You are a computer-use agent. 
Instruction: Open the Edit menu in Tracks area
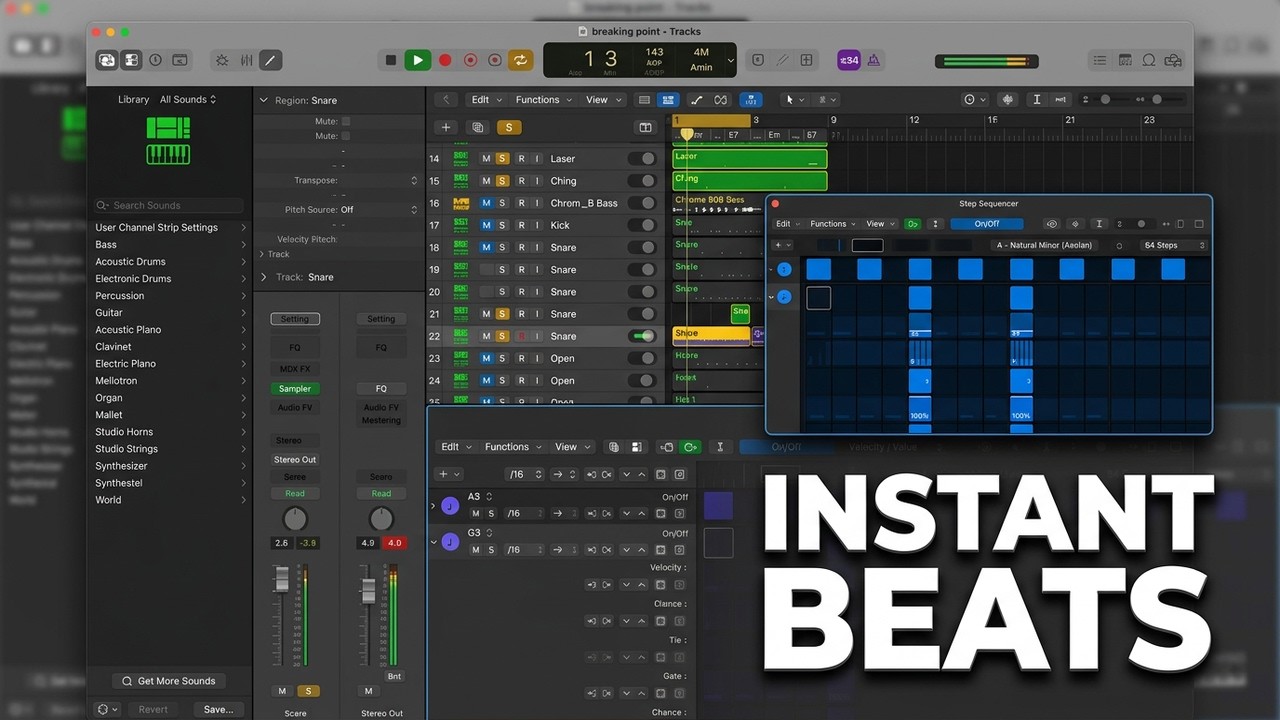click(x=486, y=100)
